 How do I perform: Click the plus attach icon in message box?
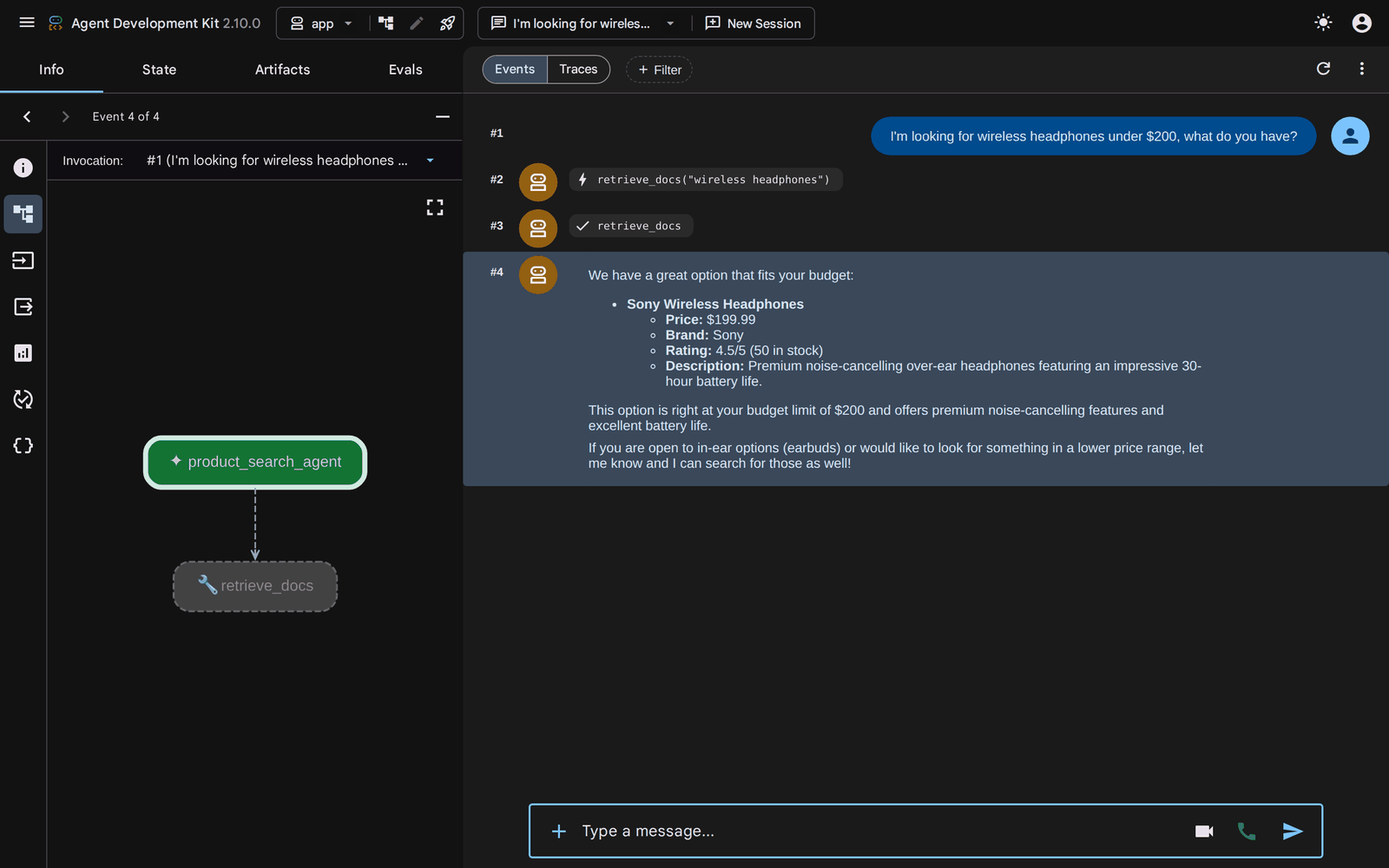click(x=559, y=832)
